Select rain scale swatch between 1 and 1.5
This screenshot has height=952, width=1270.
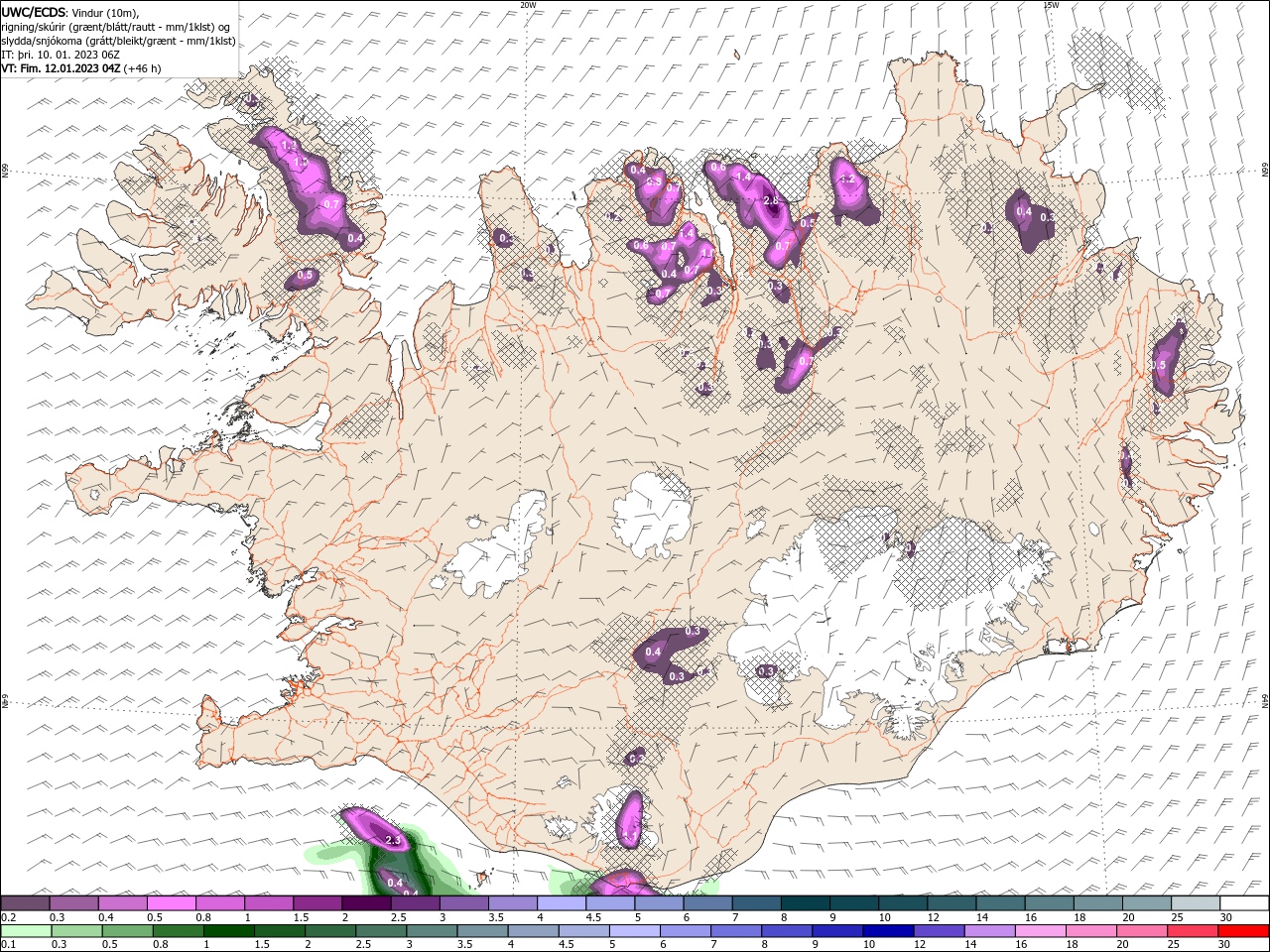pyautogui.click(x=228, y=931)
